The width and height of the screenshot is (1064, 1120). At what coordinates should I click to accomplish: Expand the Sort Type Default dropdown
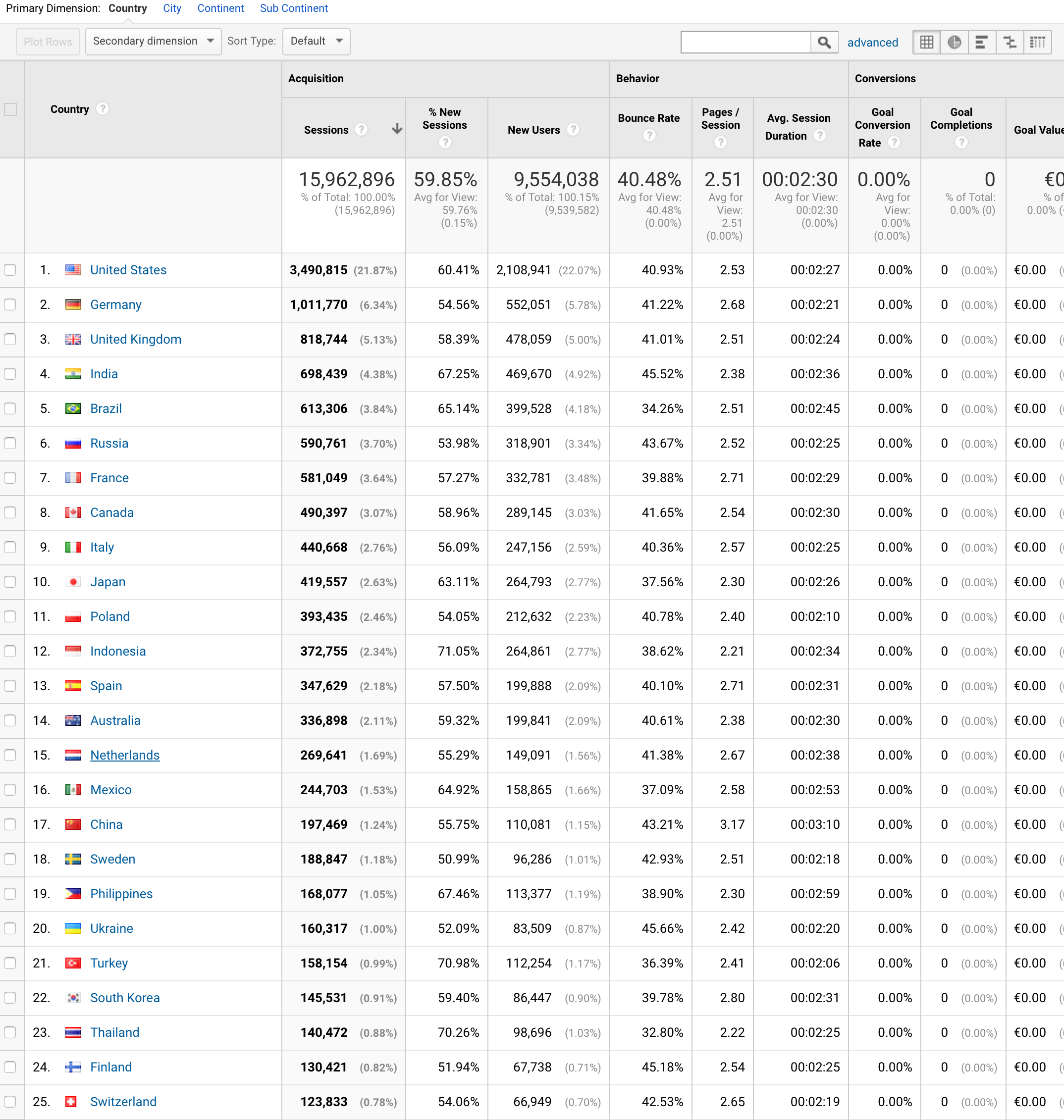pos(316,42)
